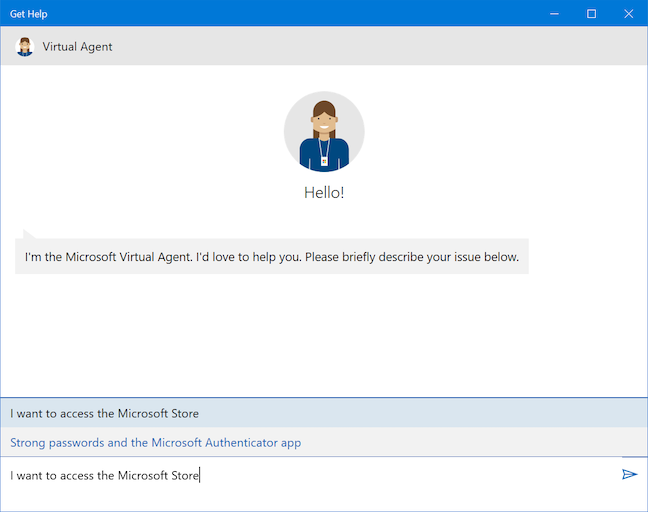Click the Microsoft Virtual Agent intro message bubble
Screen dimensions: 648x512
pyautogui.click(x=272, y=257)
